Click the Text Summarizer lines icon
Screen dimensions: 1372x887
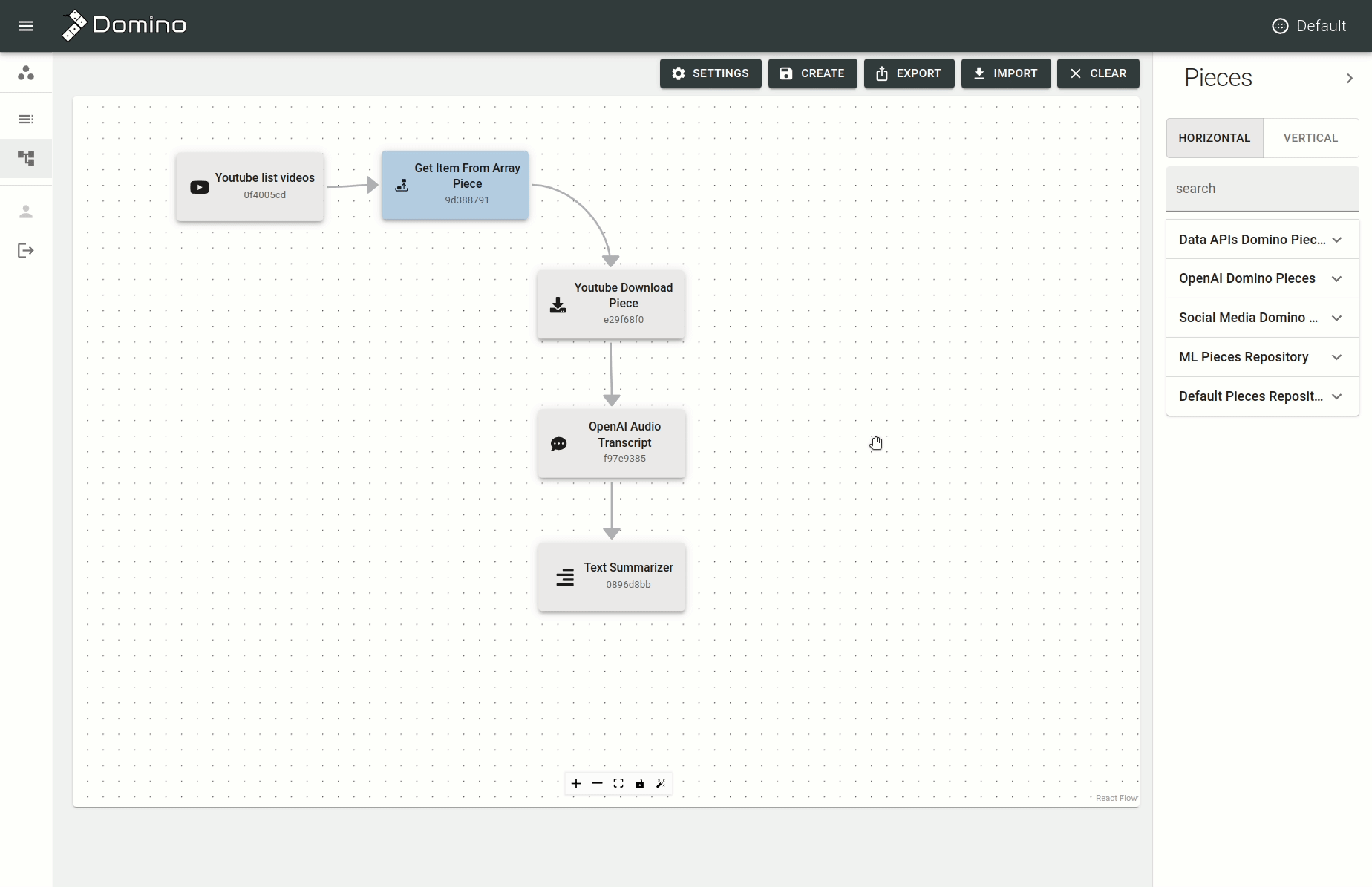click(565, 577)
